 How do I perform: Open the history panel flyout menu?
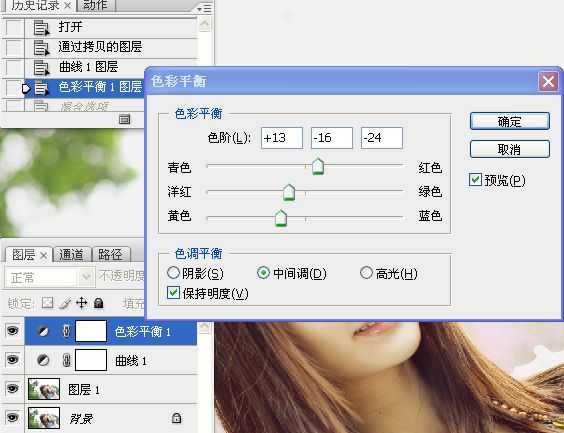tap(205, 8)
